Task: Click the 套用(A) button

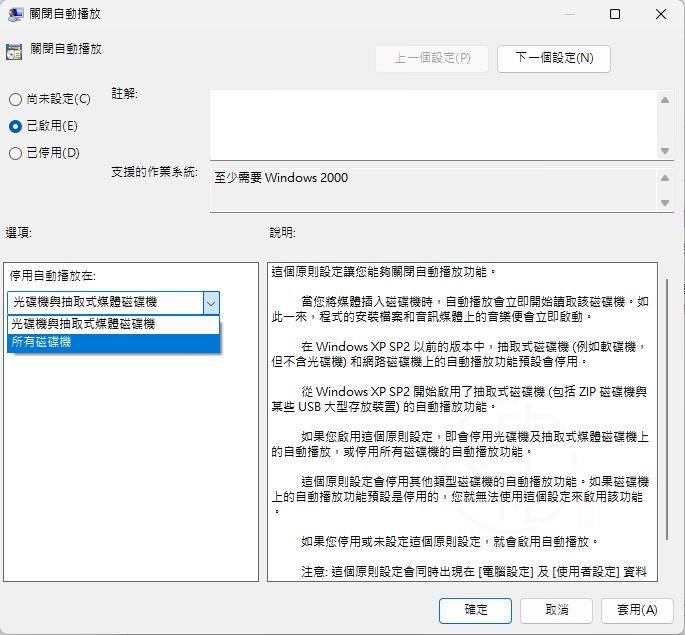Action: click(637, 610)
